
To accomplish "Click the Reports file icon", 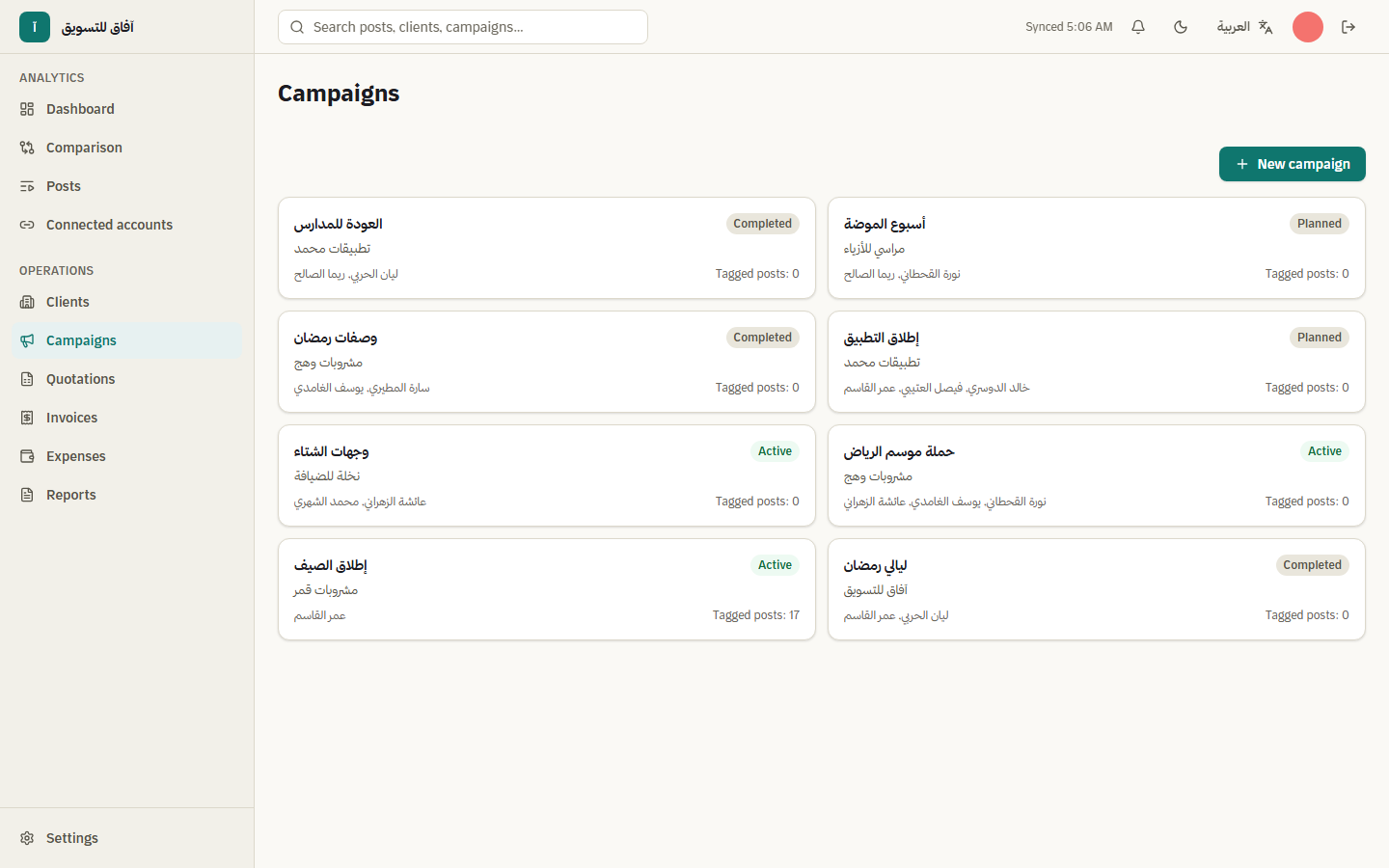I will [27, 495].
